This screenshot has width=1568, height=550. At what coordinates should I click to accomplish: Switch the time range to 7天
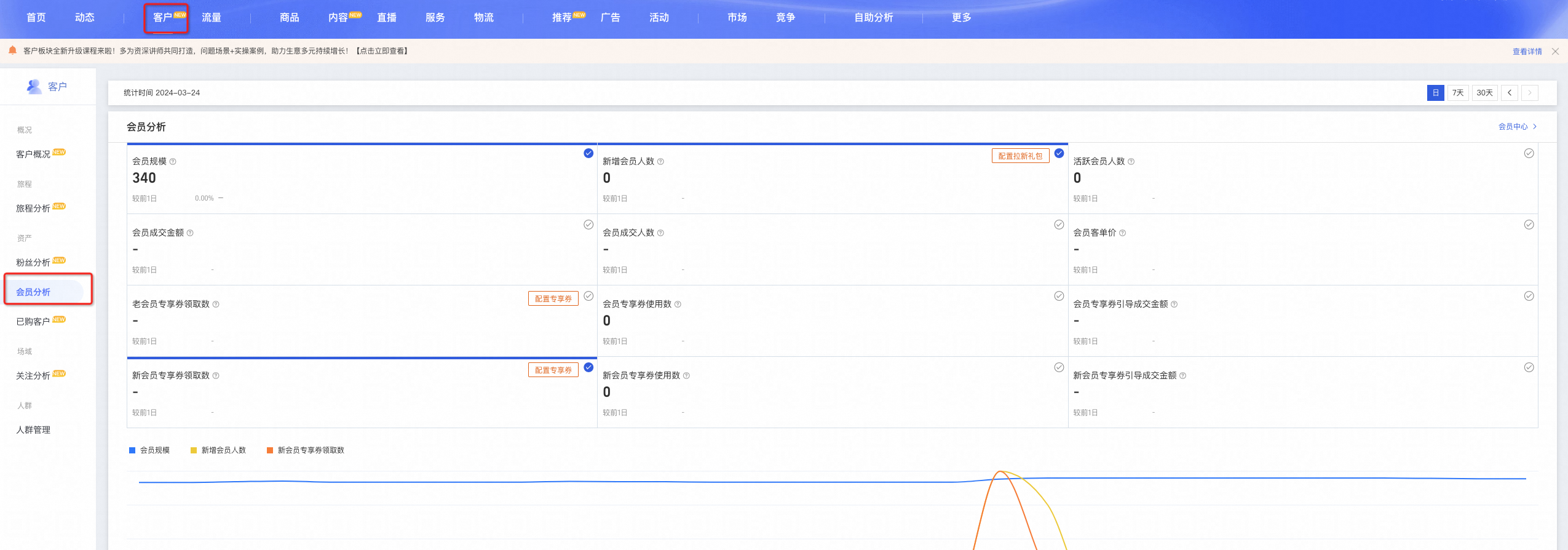tap(1458, 93)
